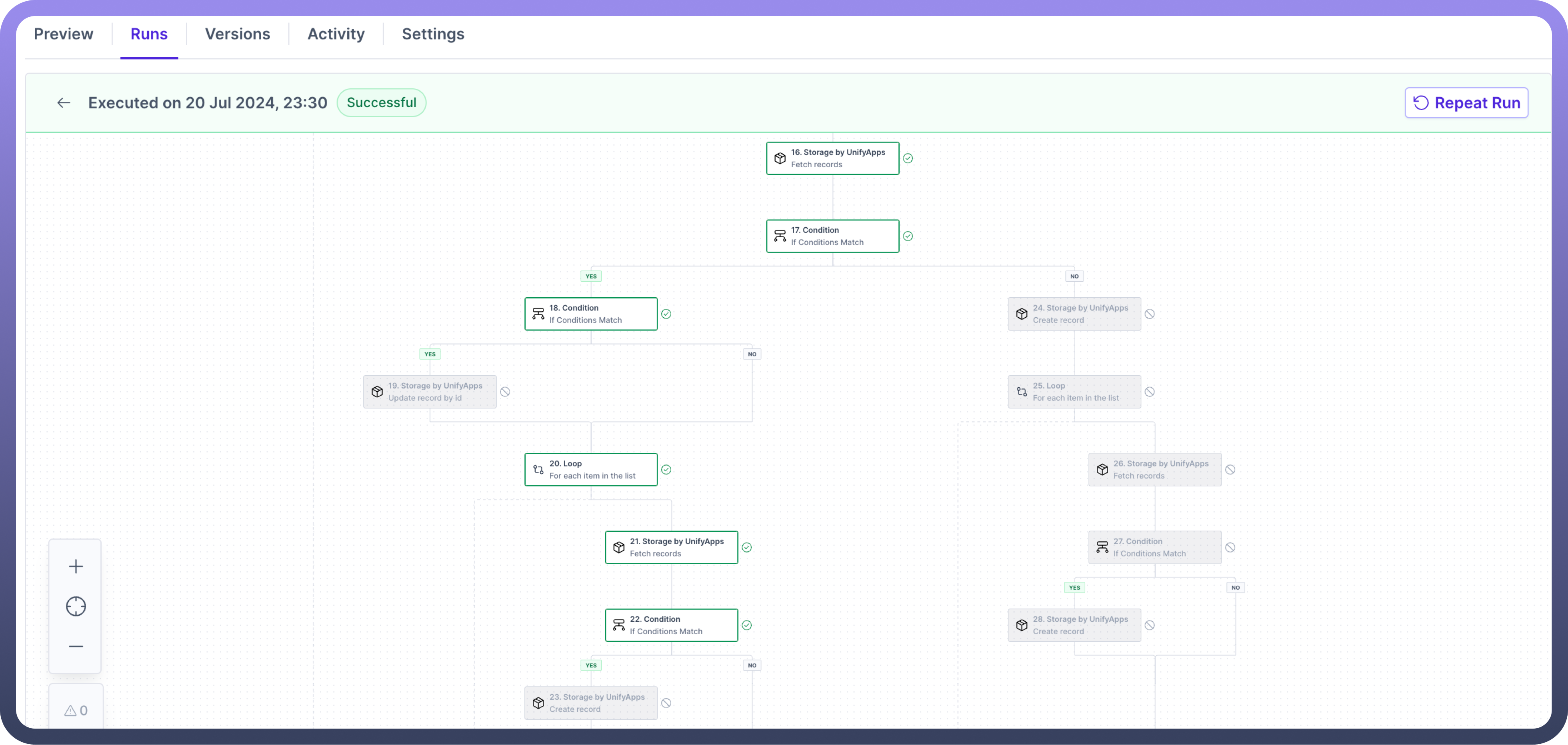Select step 17 Condition node
The width and height of the screenshot is (1568, 745).
[832, 236]
